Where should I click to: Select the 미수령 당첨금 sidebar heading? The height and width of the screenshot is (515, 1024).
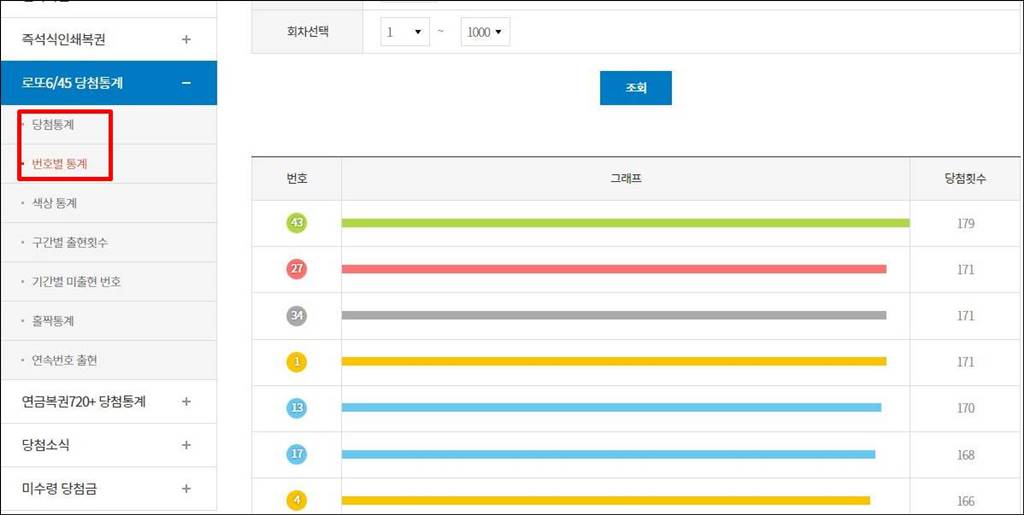(x=59, y=488)
